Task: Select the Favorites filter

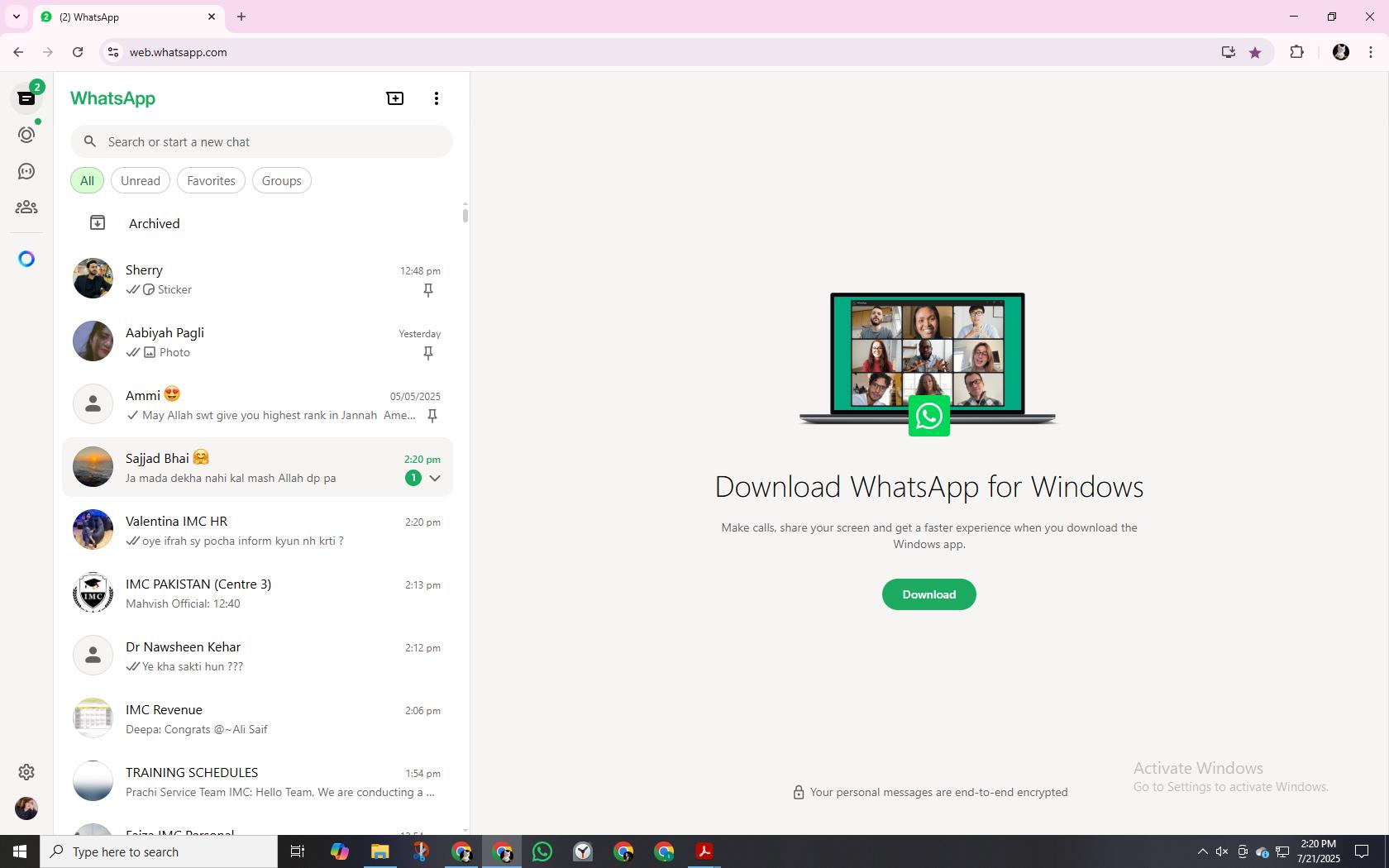Action: (211, 181)
